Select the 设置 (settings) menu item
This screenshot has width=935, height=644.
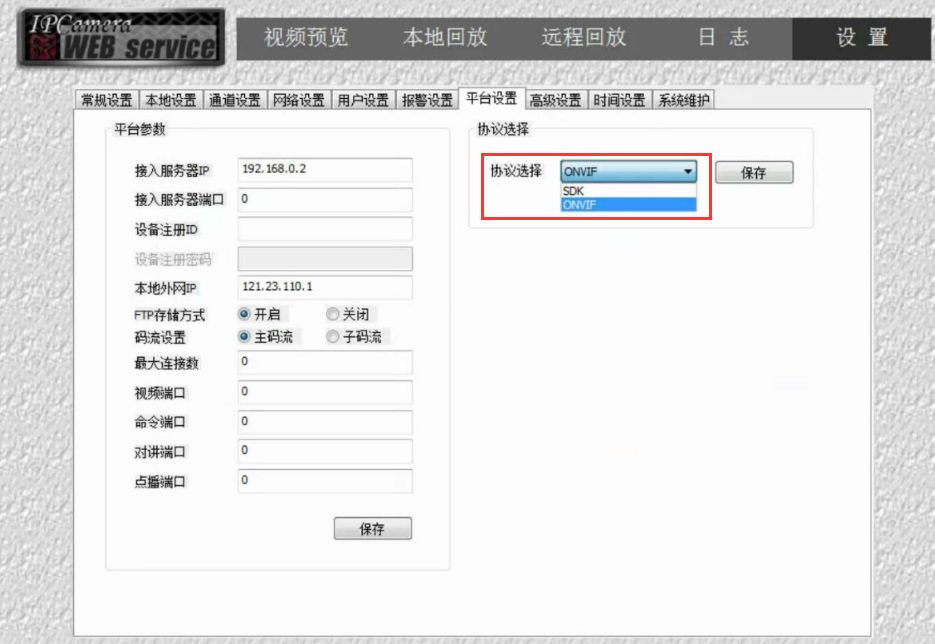(862, 38)
